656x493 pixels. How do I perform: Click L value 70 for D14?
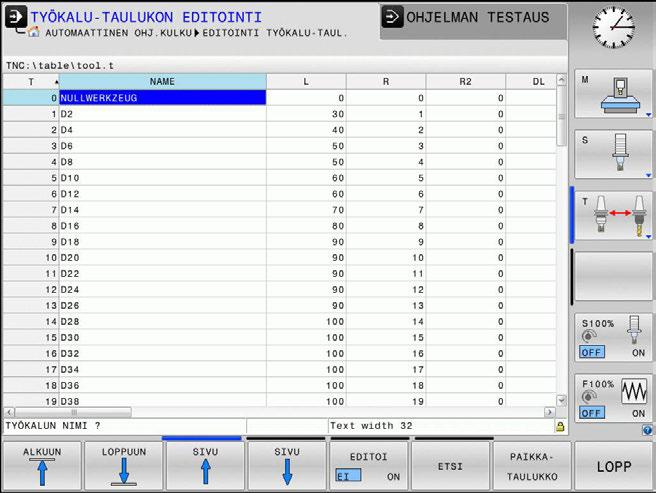pos(306,210)
